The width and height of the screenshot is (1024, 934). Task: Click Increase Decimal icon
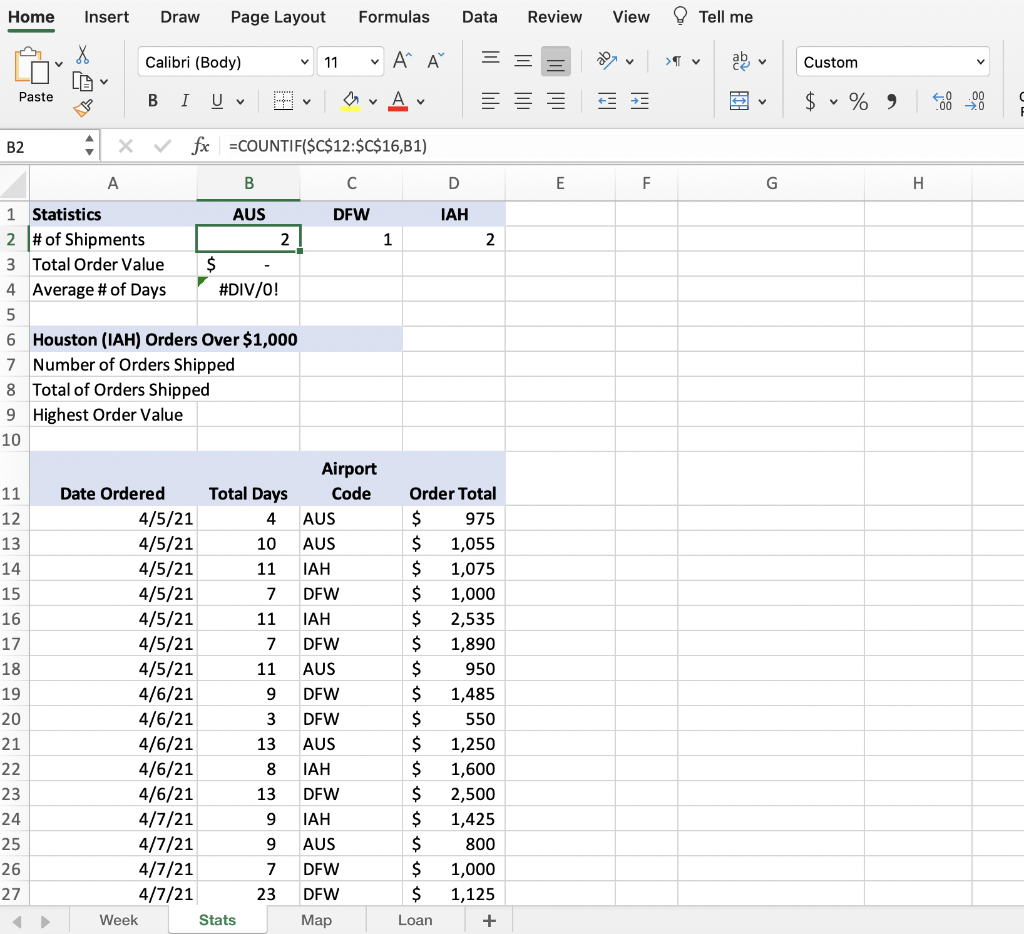[942, 101]
